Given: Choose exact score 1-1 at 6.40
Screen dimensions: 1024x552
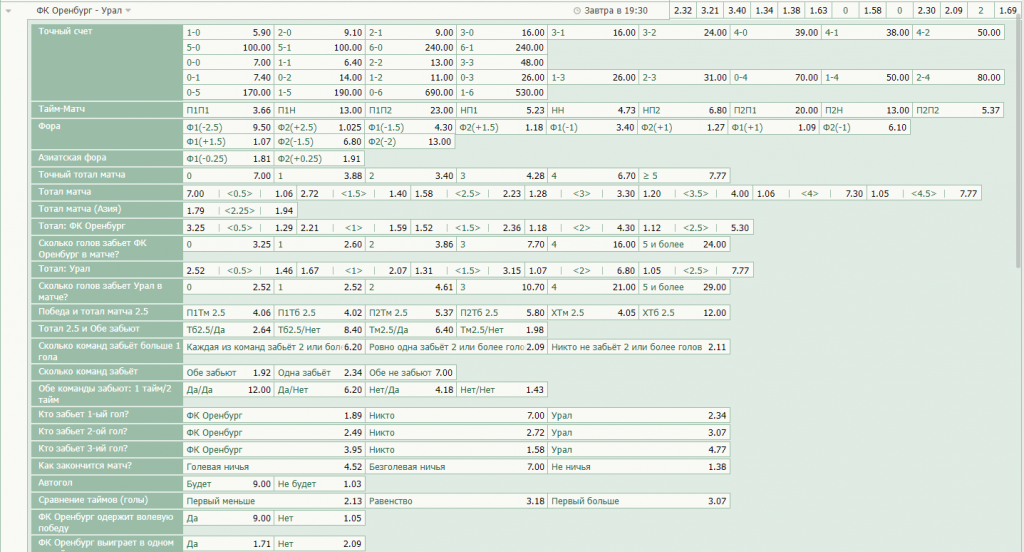Looking at the screenshot, I should pos(319,62).
